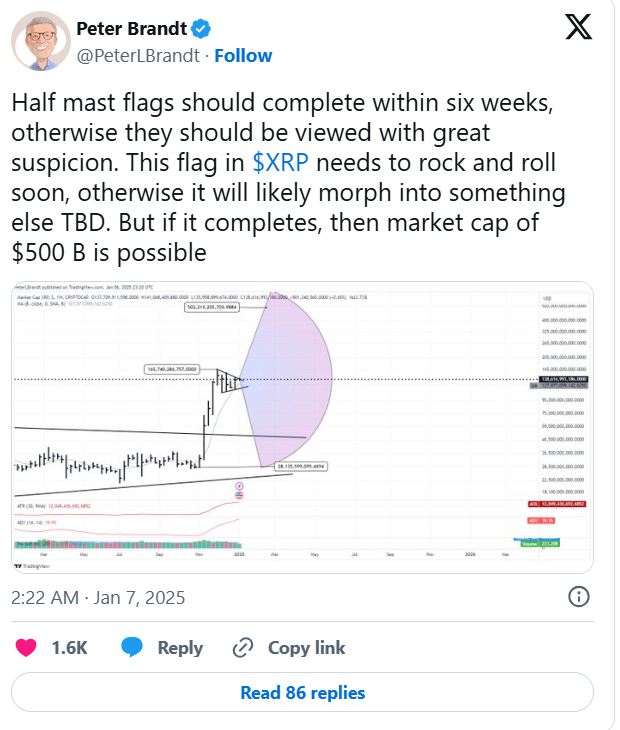Open the info icon beside the timestamp

(578, 597)
